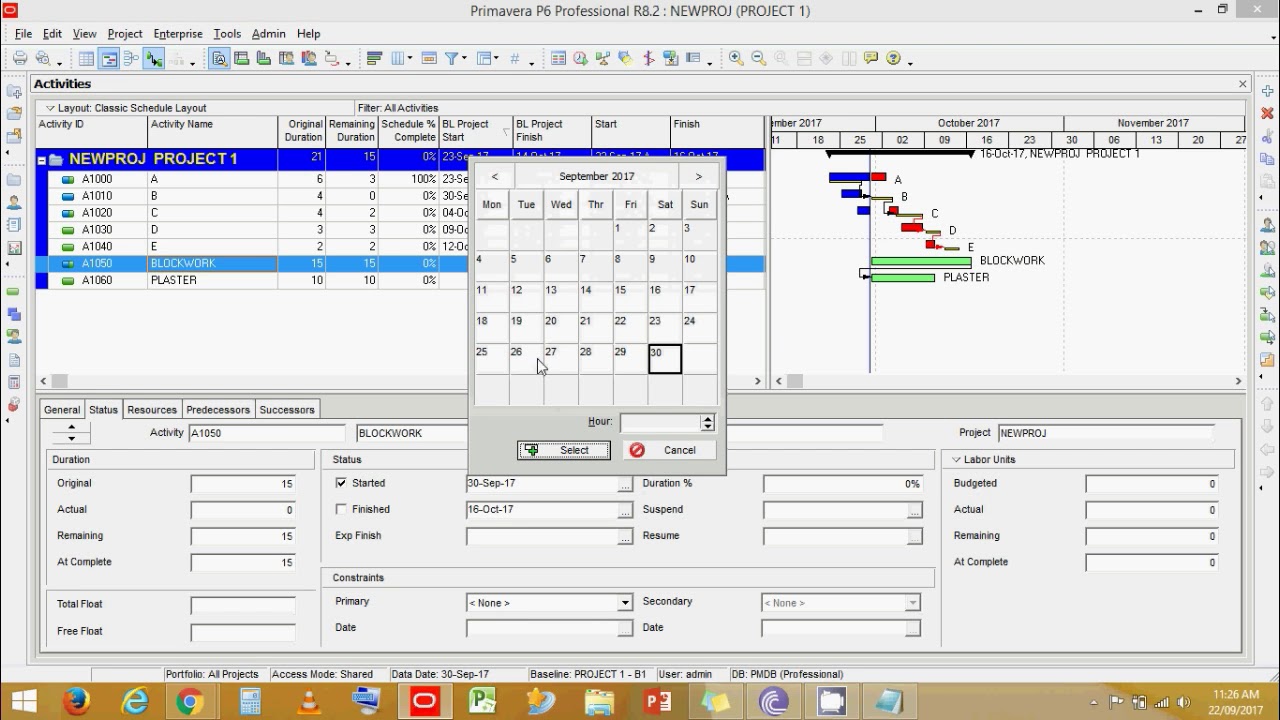
Task: Click the Cancel button in the calendar
Action: [669, 450]
